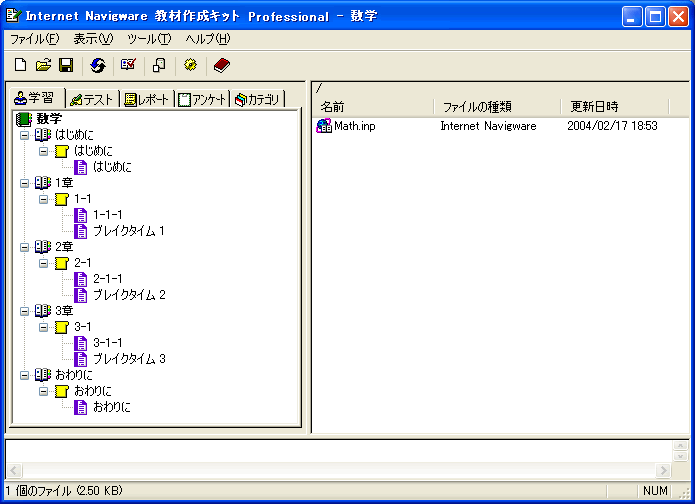Switch to the カテゴリ tab
Screen dimensions: 695x504
coord(257,100)
